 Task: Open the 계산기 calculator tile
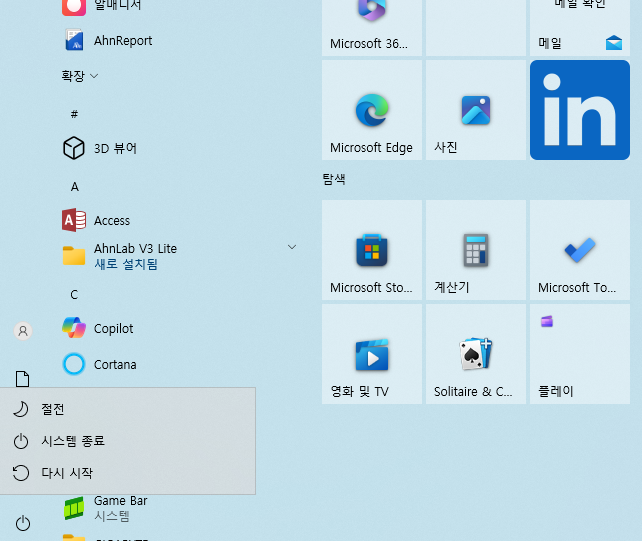tap(476, 250)
